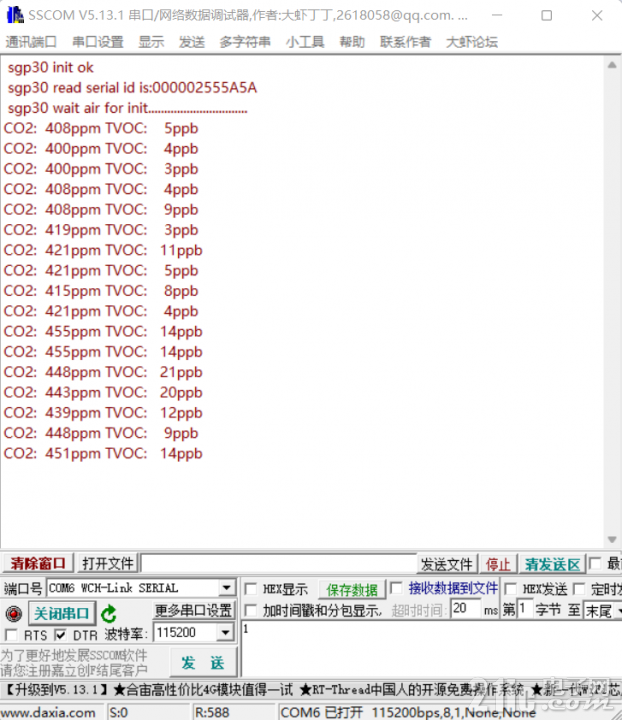The width and height of the screenshot is (622, 720).
Task: Click the reading 'CO2: 419ppm TVOC: 3ppb'
Action: 101,230
